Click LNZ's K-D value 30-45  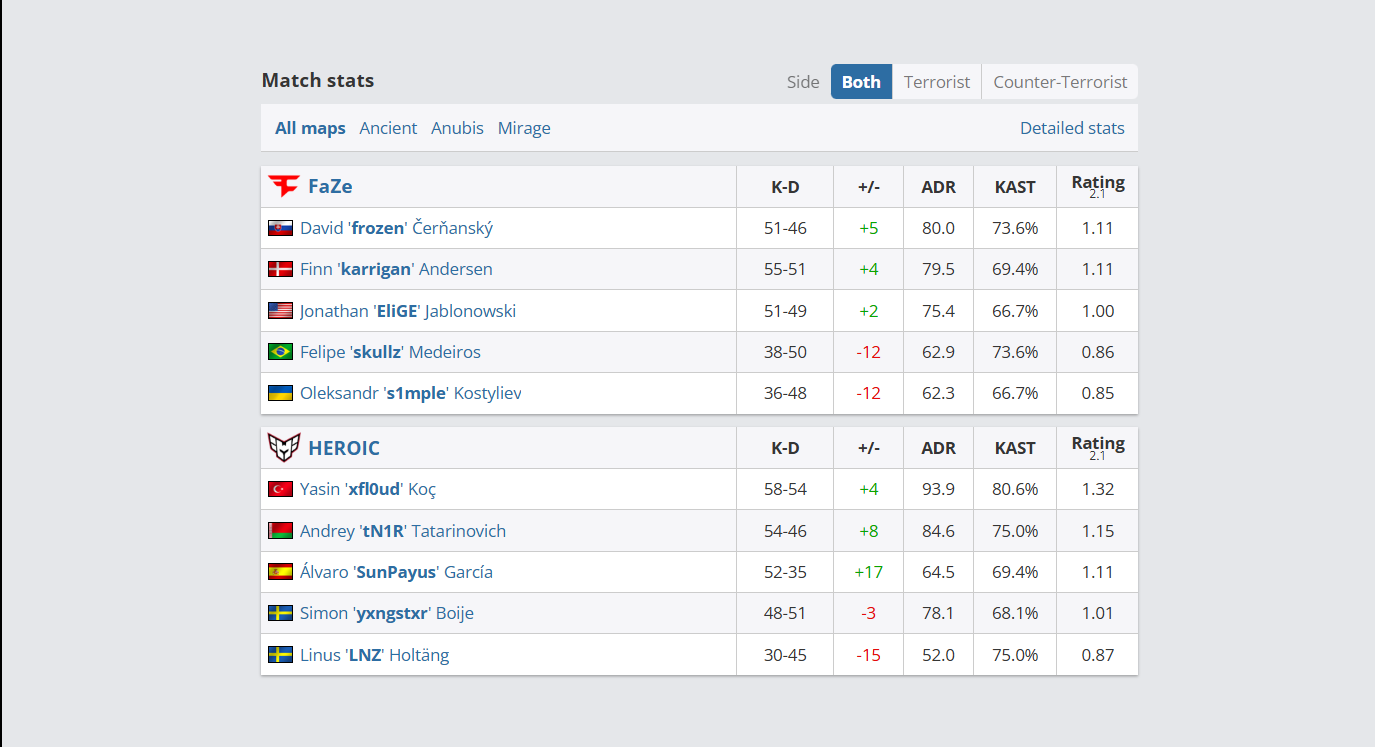point(785,655)
